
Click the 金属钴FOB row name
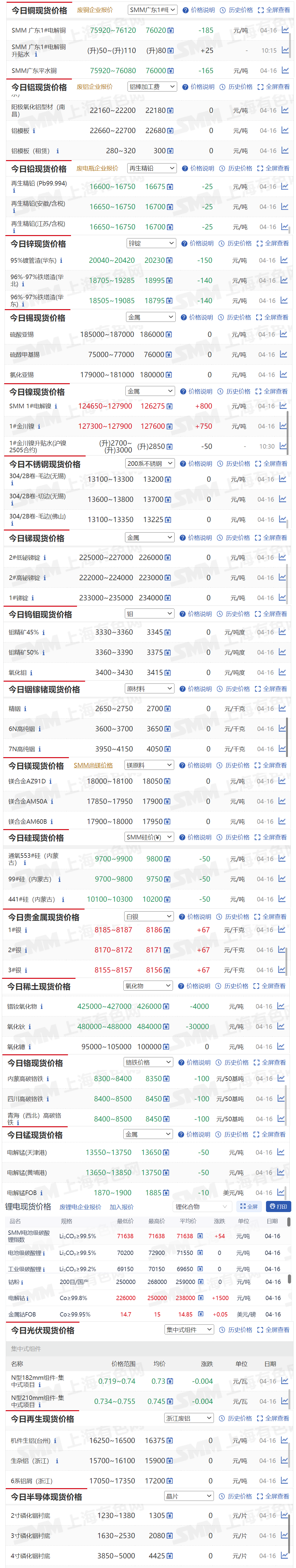click(x=22, y=1314)
